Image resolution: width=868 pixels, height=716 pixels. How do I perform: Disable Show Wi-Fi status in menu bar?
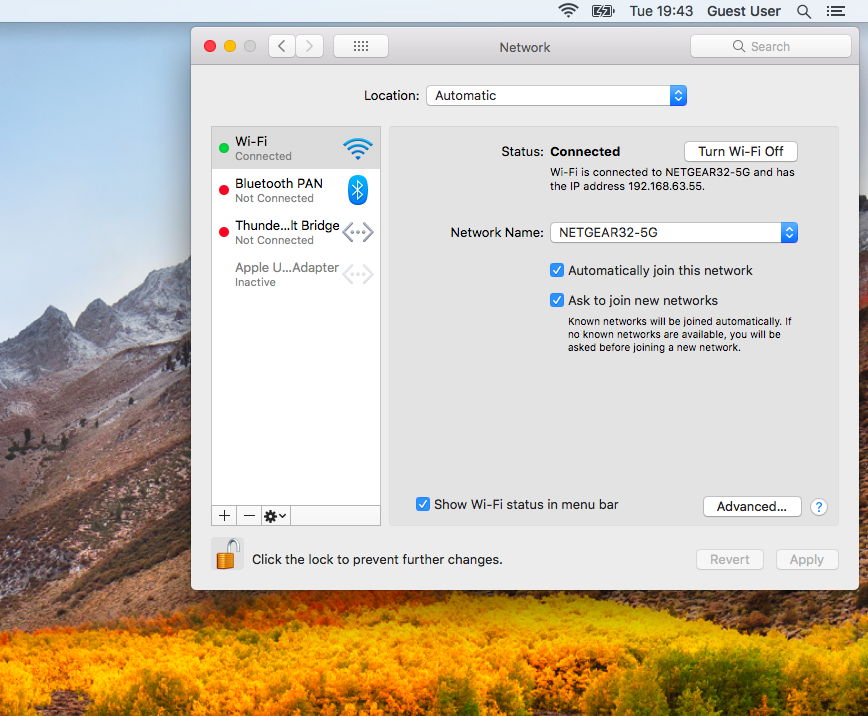(423, 504)
